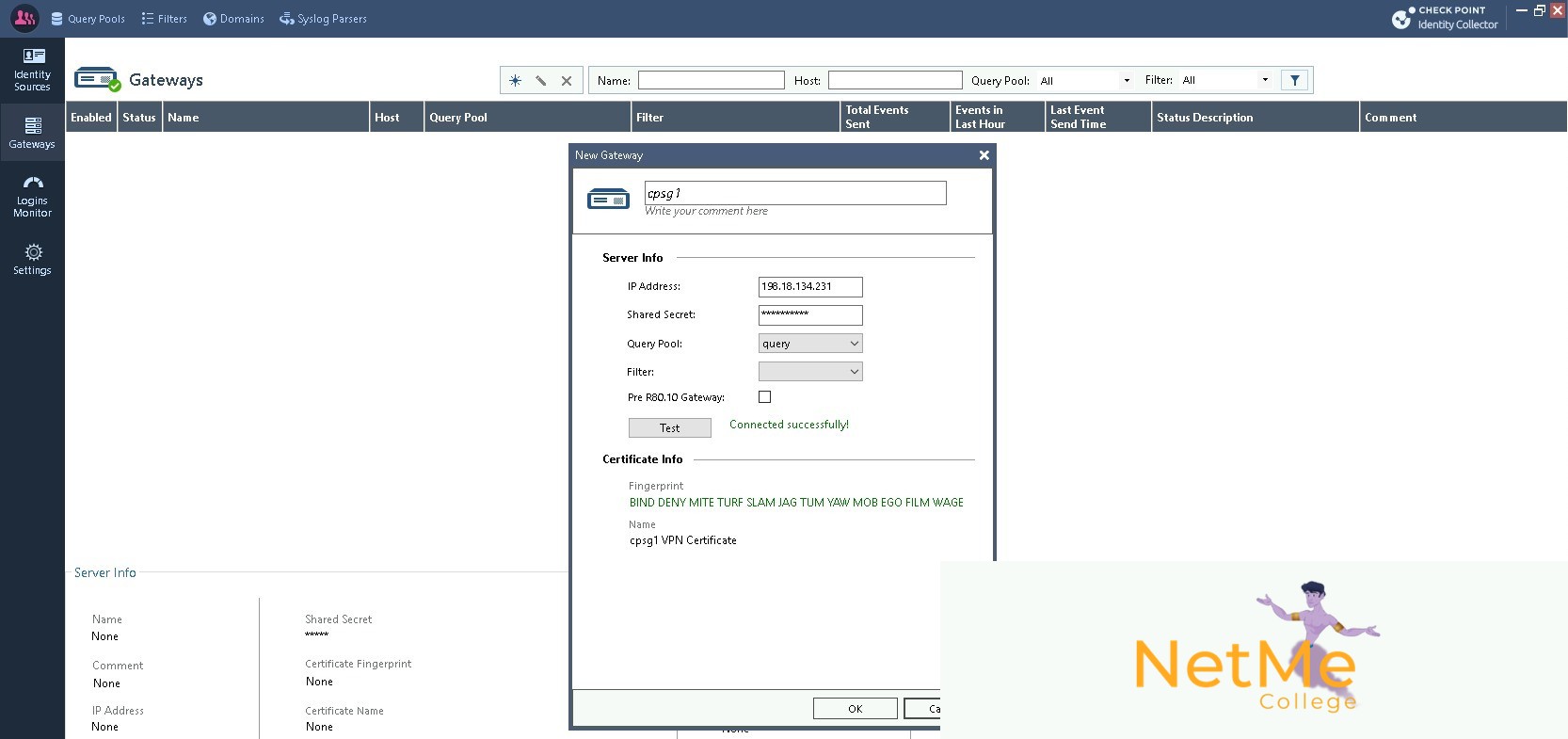Click the 'Write your comment here' field
This screenshot has height=739, width=1568.
(x=707, y=212)
